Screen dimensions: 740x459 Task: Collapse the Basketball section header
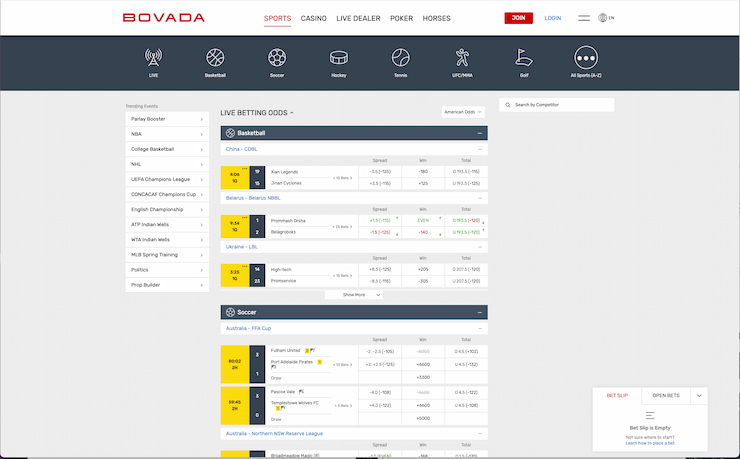point(480,132)
